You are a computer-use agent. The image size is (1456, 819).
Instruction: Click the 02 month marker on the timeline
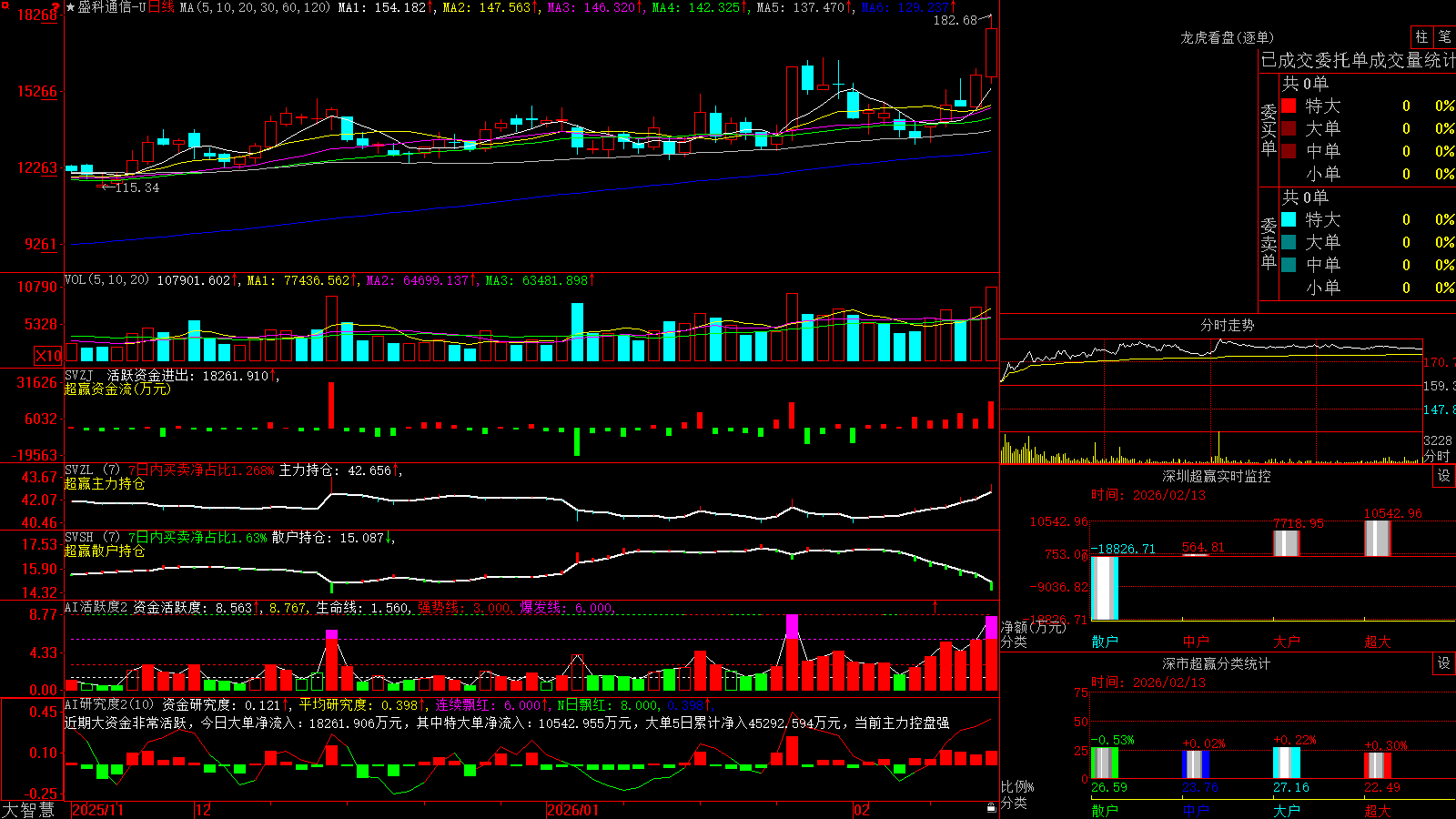point(862,810)
